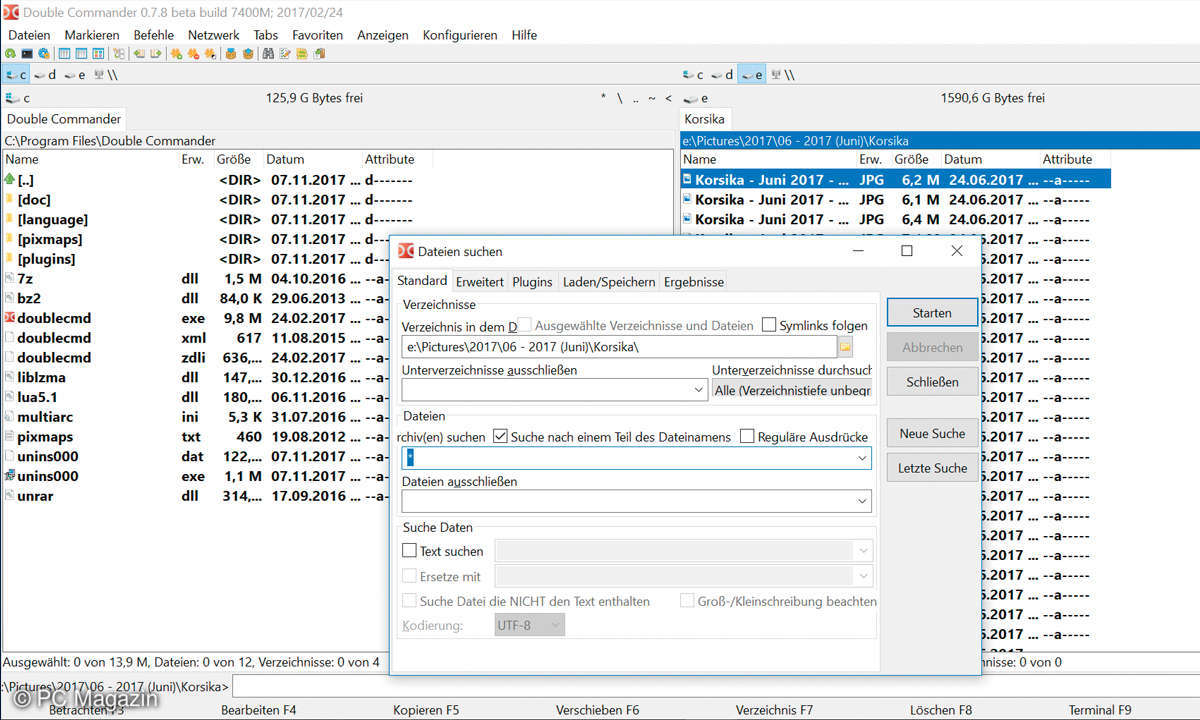Viewport: 1200px width, 720px height.
Task: Click Löschen F8 function button
Action: (x=941, y=710)
